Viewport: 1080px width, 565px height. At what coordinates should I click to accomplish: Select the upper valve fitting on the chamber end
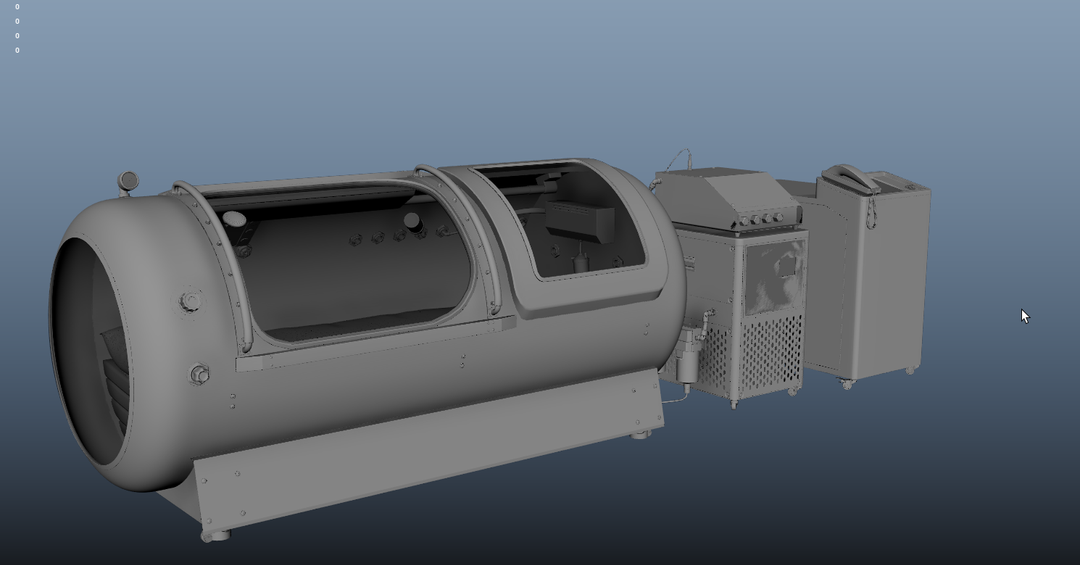click(190, 301)
